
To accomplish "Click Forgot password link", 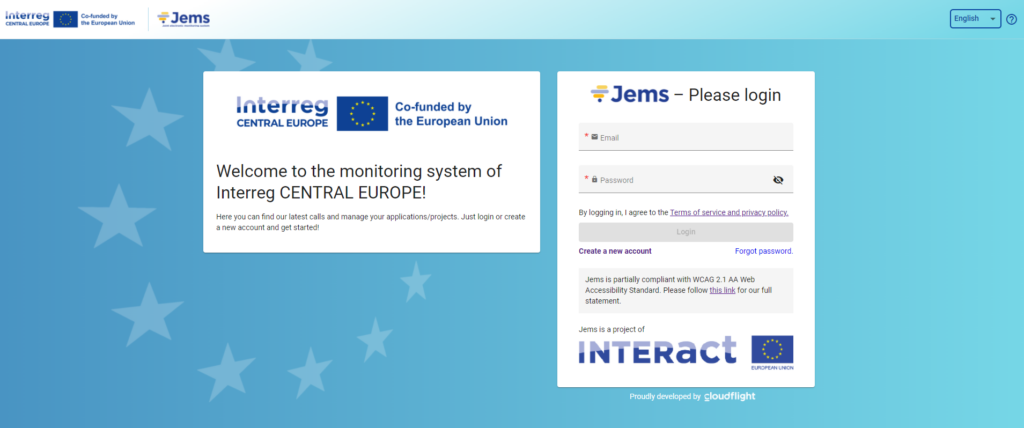I will point(764,251).
